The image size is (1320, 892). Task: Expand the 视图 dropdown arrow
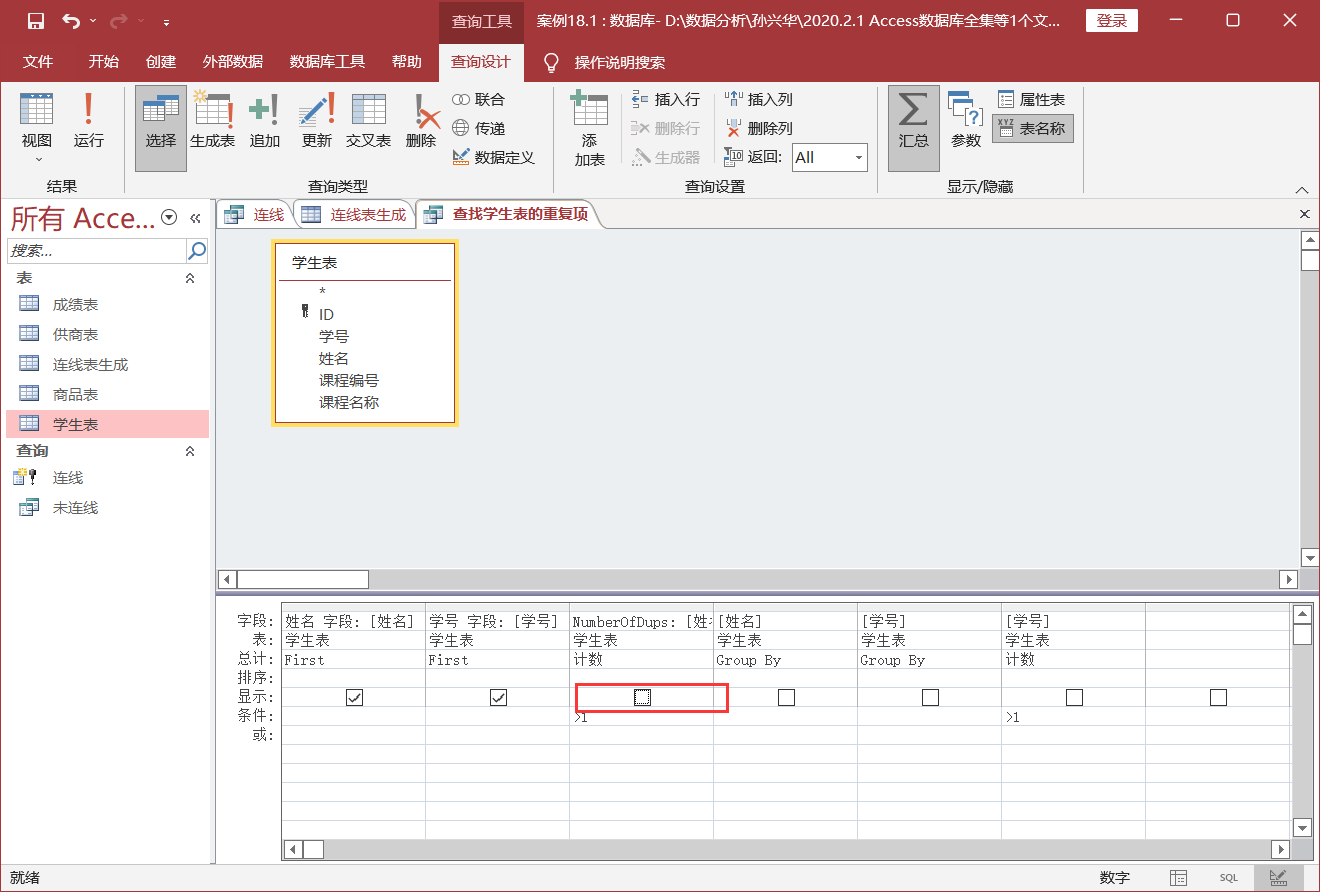(x=38, y=159)
